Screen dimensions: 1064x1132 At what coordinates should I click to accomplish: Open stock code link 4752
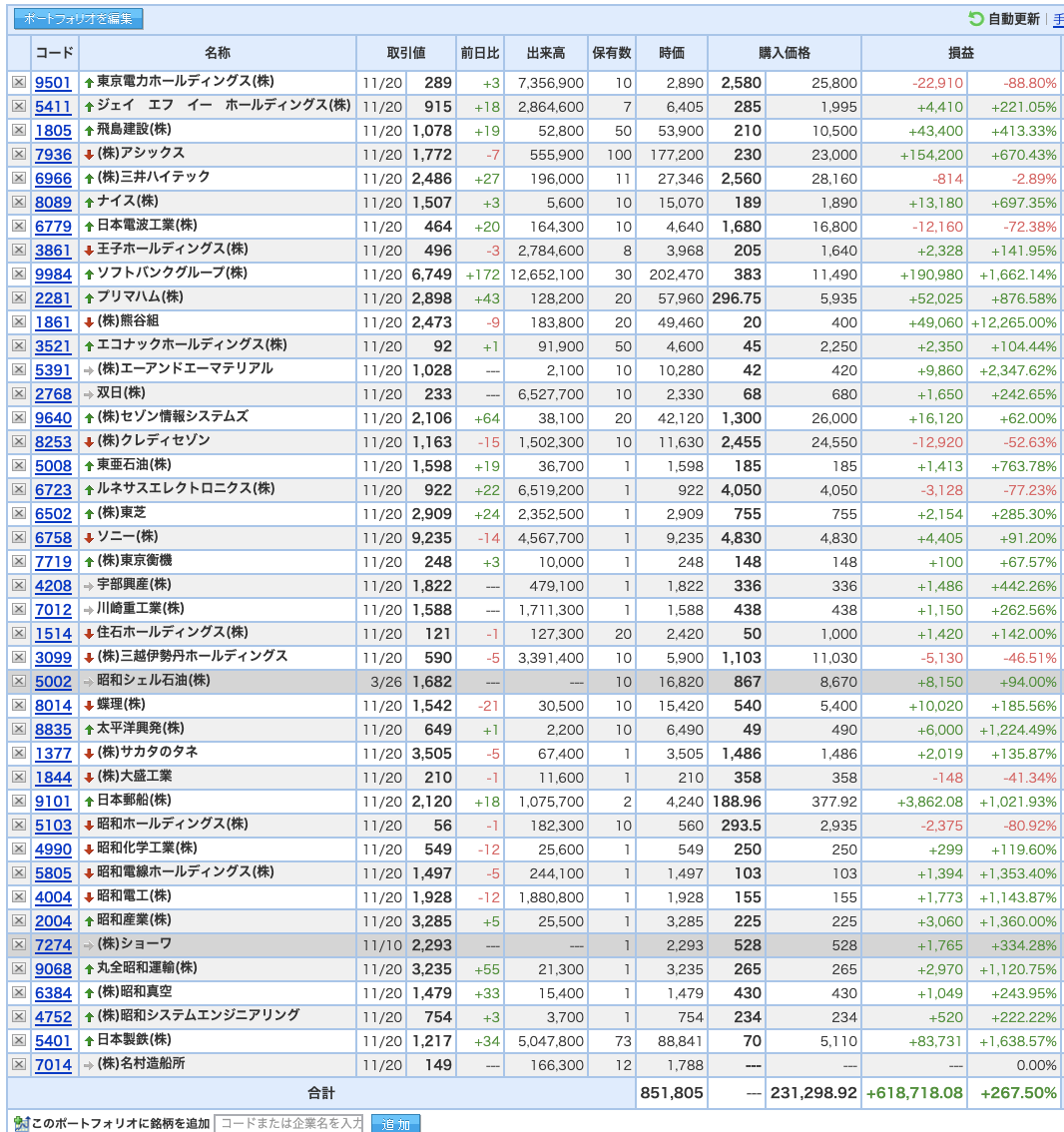54,1017
